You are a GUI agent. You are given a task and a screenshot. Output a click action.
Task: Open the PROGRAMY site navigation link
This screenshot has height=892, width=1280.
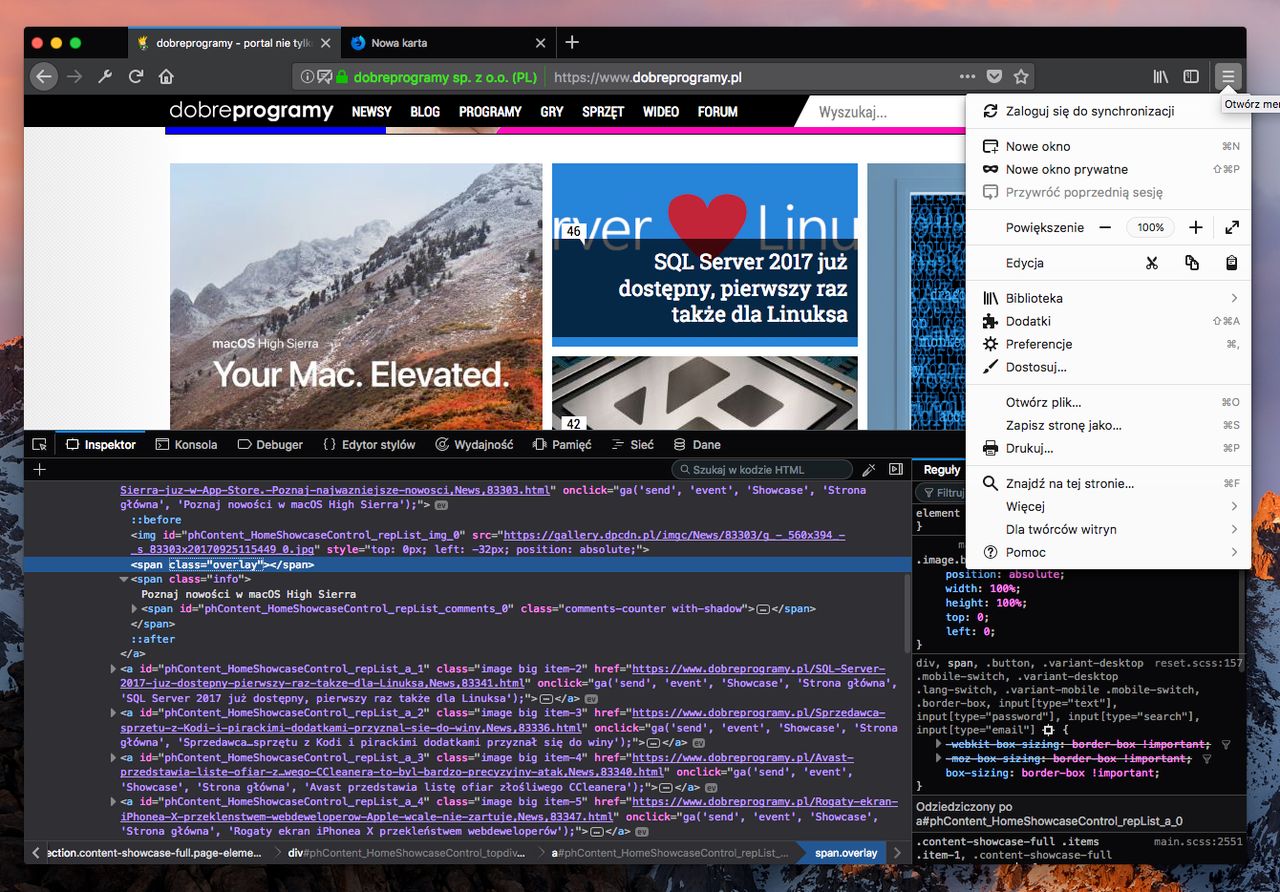(x=490, y=112)
